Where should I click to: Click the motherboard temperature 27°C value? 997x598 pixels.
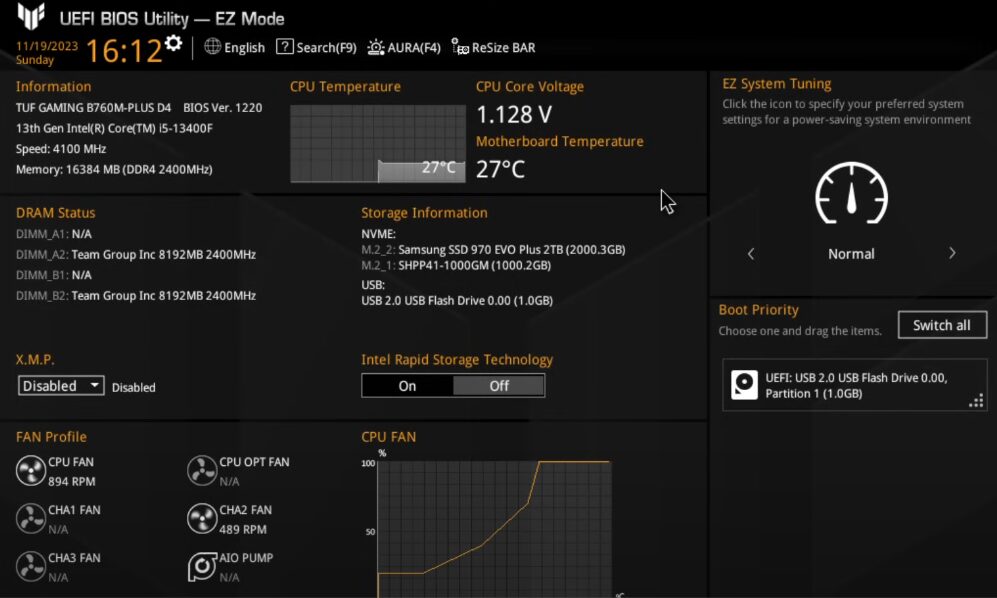click(x=500, y=169)
